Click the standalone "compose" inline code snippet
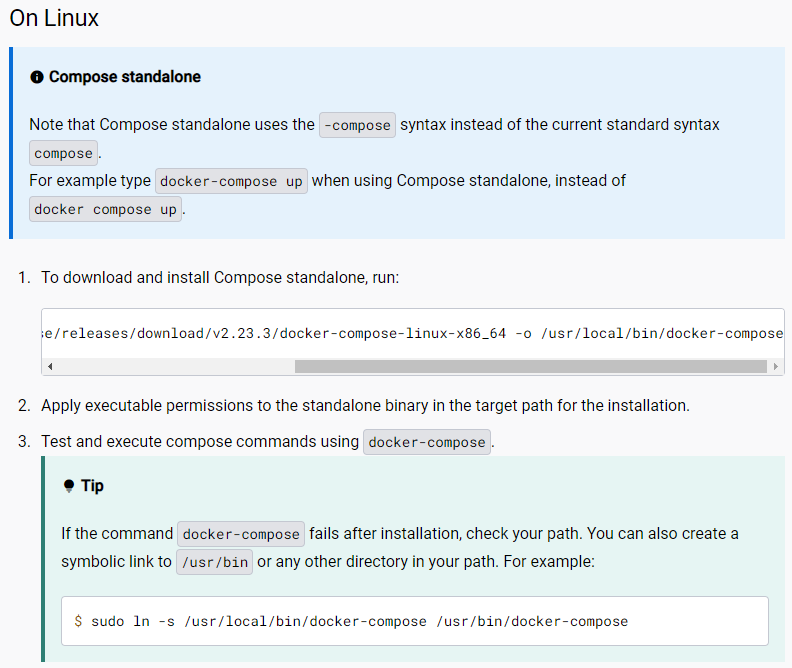Viewport: 792px width, 668px height. 64,153
